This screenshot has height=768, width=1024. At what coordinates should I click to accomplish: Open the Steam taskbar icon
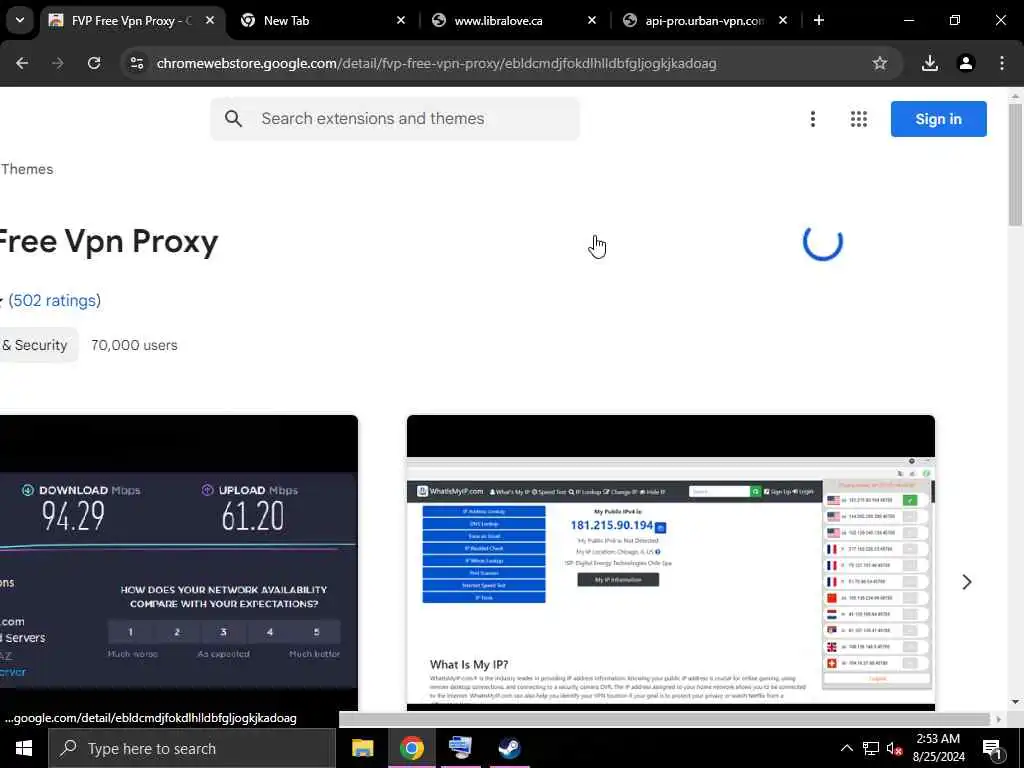pyautogui.click(x=509, y=748)
